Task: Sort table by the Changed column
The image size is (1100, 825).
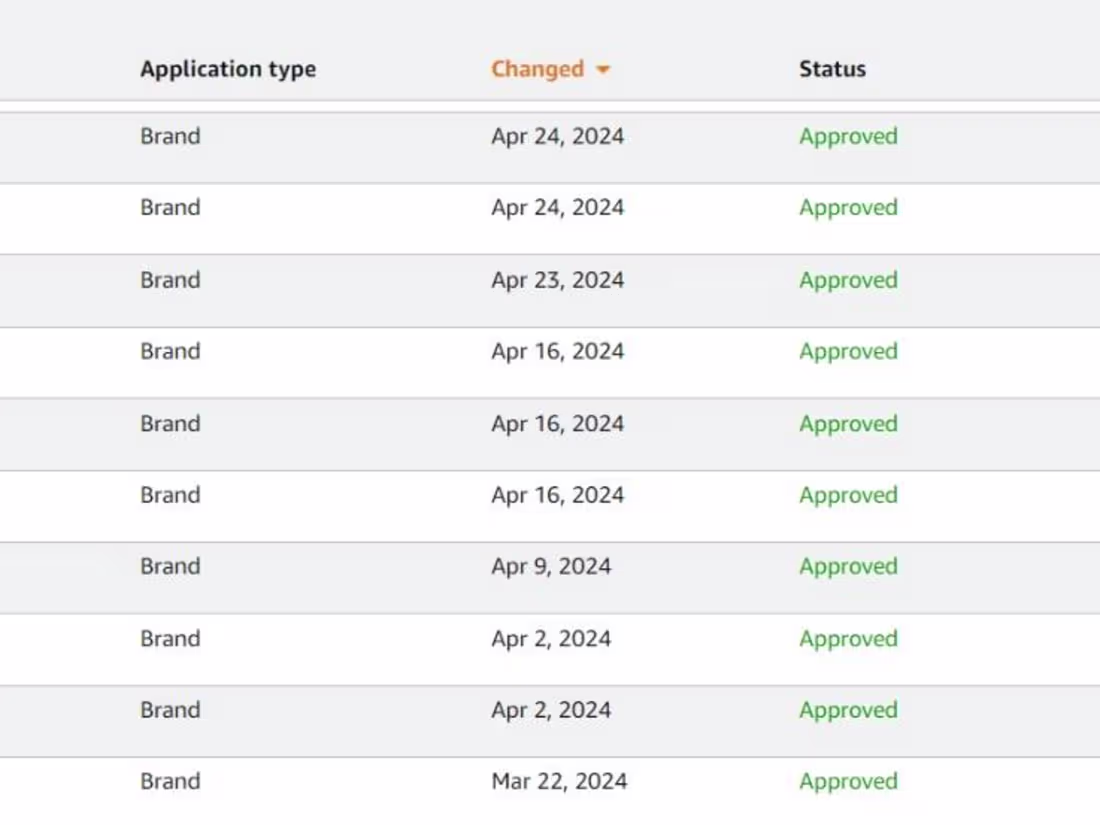Action: click(538, 69)
